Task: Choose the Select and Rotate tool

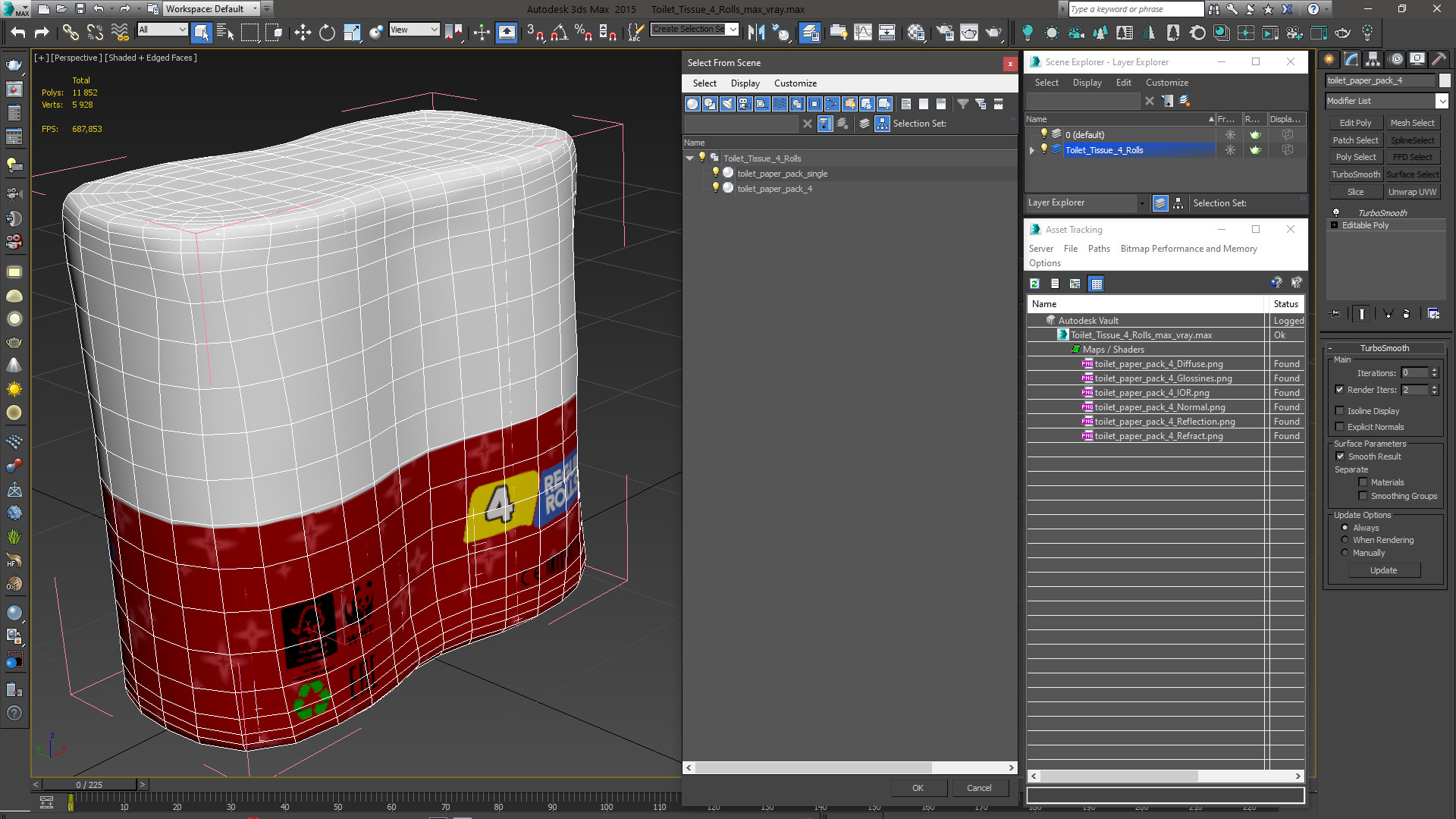Action: (x=327, y=33)
